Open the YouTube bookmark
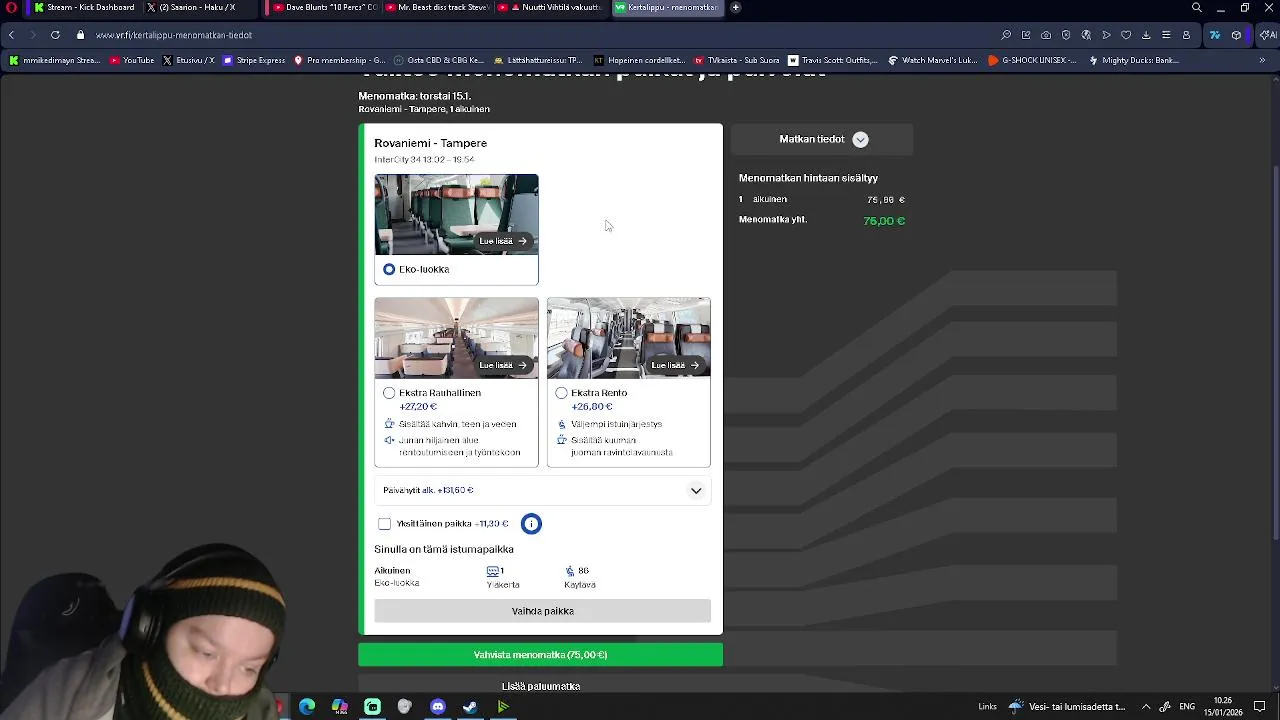This screenshot has width=1280, height=720. (x=132, y=60)
